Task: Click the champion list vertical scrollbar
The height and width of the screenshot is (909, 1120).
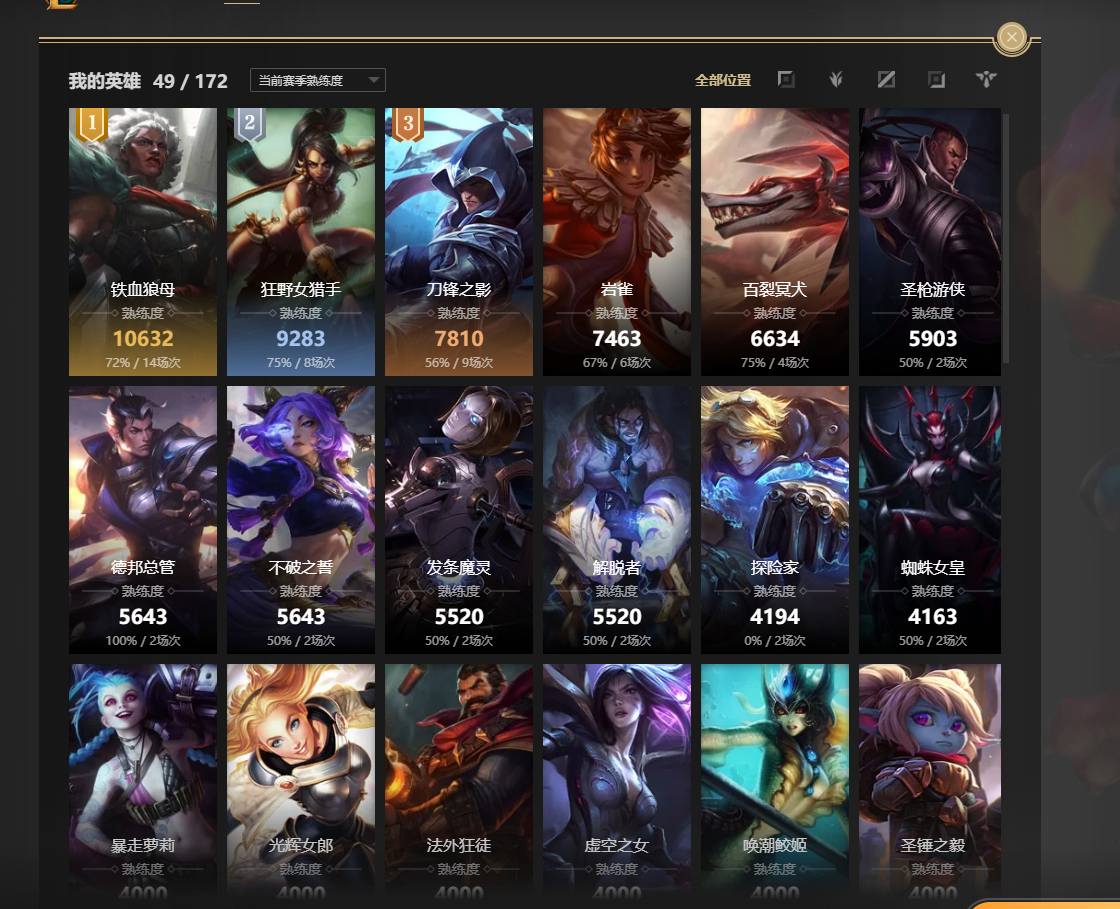Action: click(x=1006, y=239)
